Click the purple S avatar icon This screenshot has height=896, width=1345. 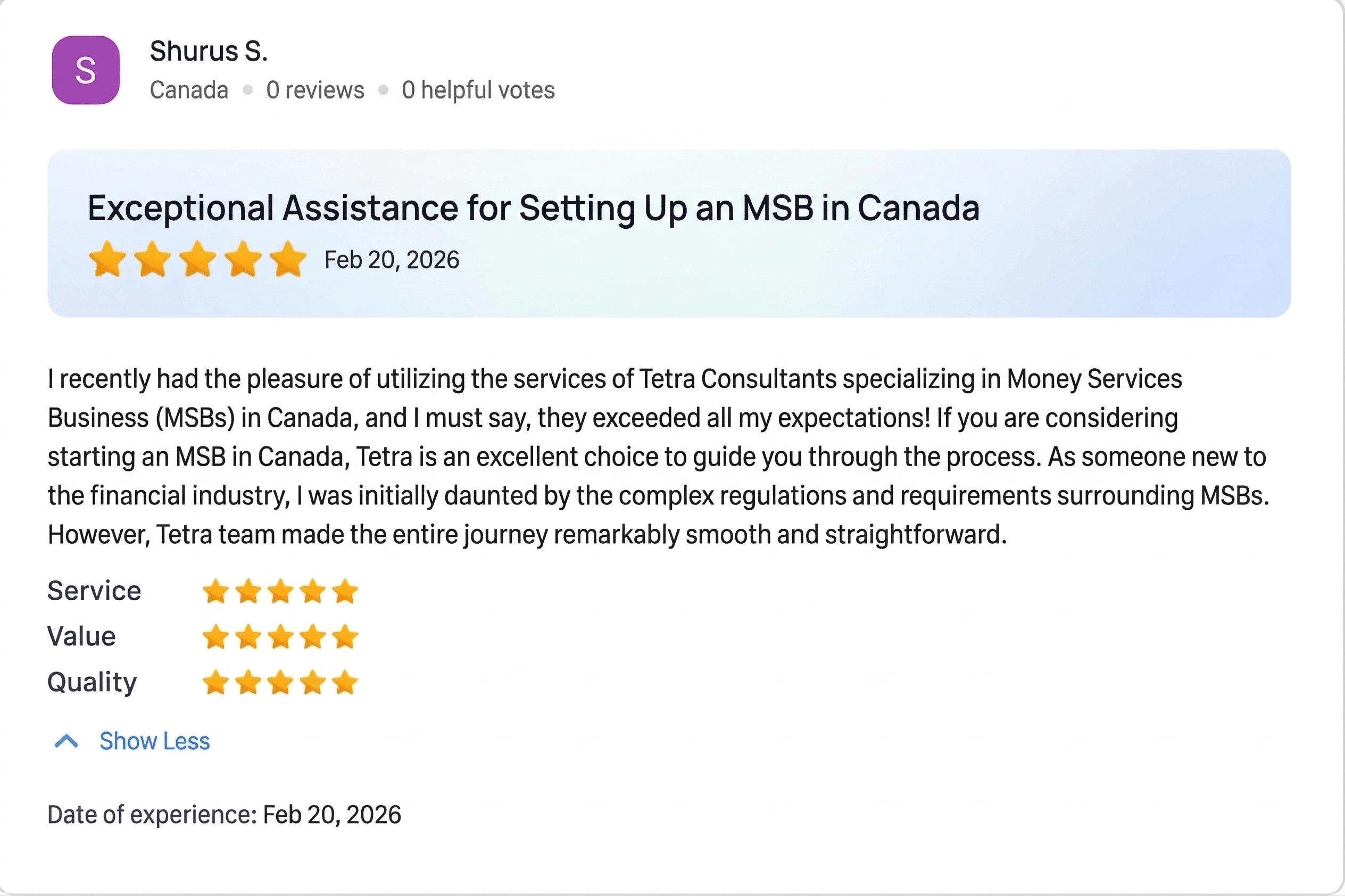[86, 70]
